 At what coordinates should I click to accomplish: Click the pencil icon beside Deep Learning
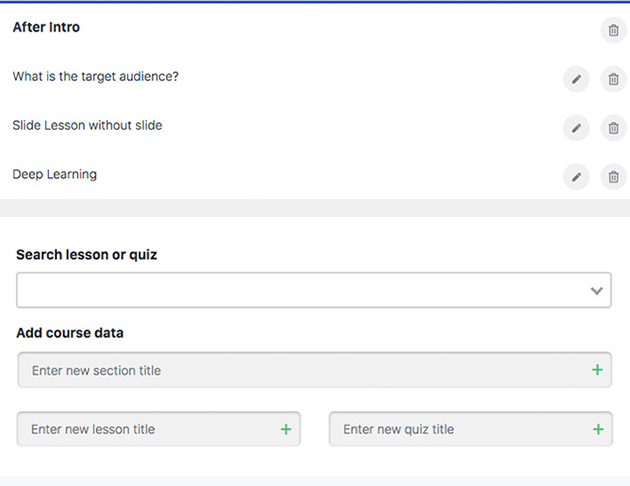[576, 177]
